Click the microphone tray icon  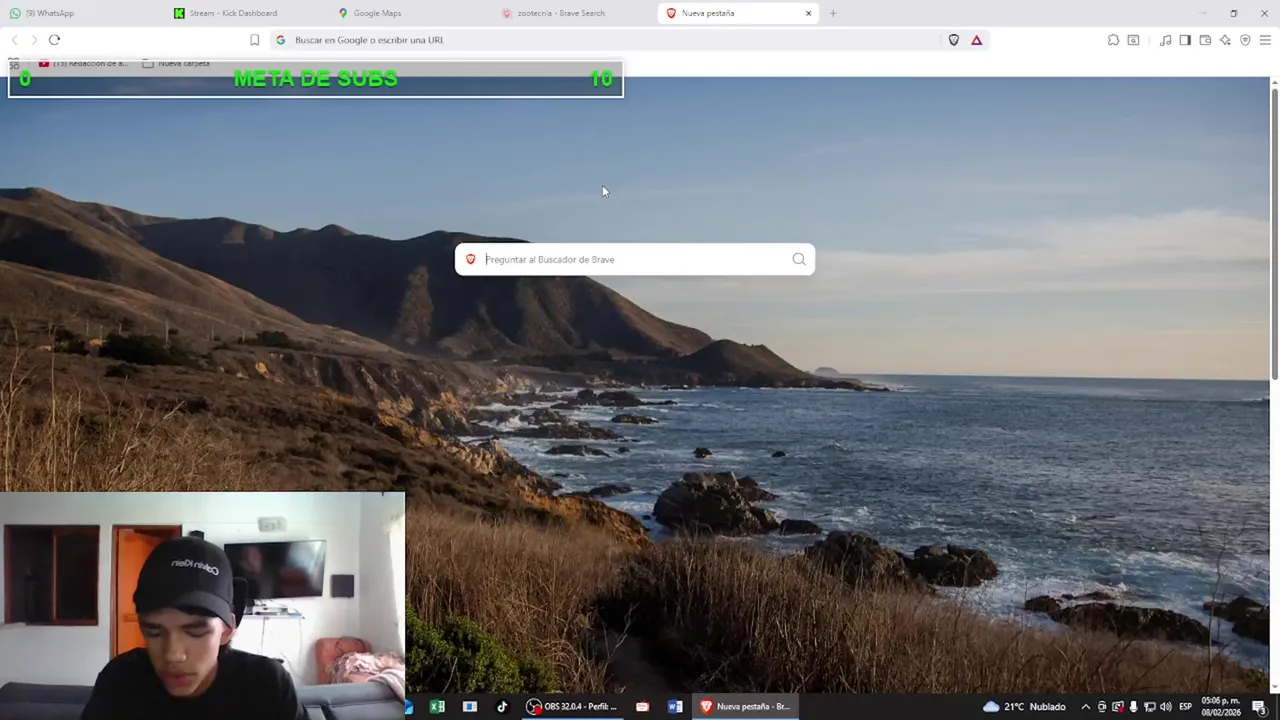(1133, 706)
